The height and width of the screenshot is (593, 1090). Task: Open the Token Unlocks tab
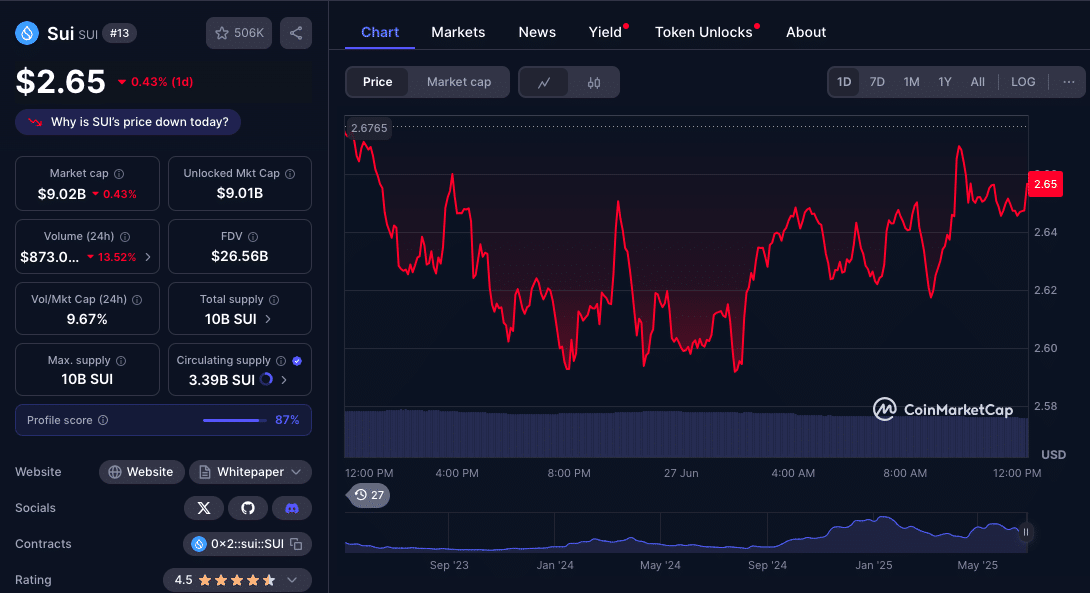tap(703, 32)
